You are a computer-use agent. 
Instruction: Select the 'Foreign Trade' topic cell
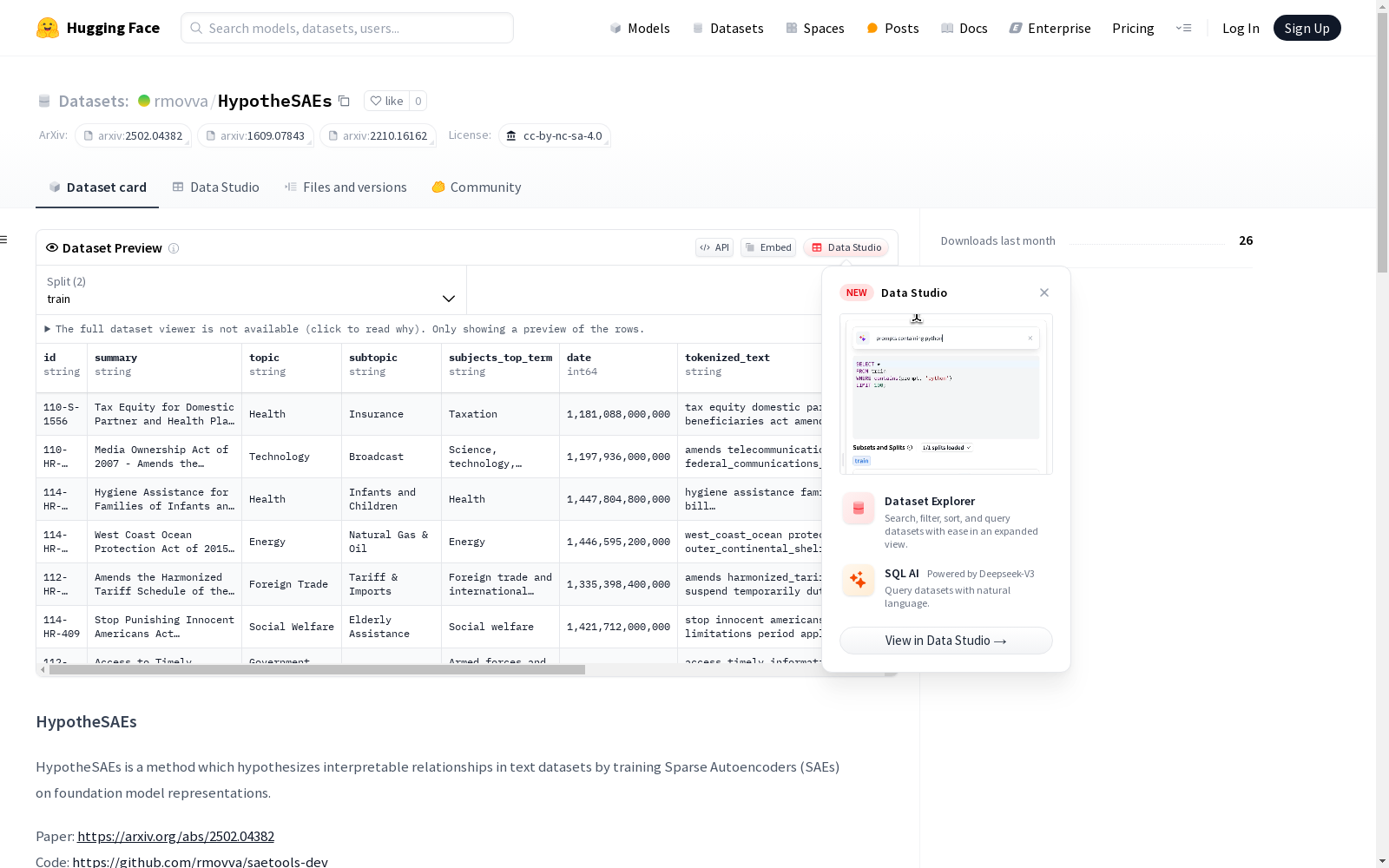tap(292, 584)
